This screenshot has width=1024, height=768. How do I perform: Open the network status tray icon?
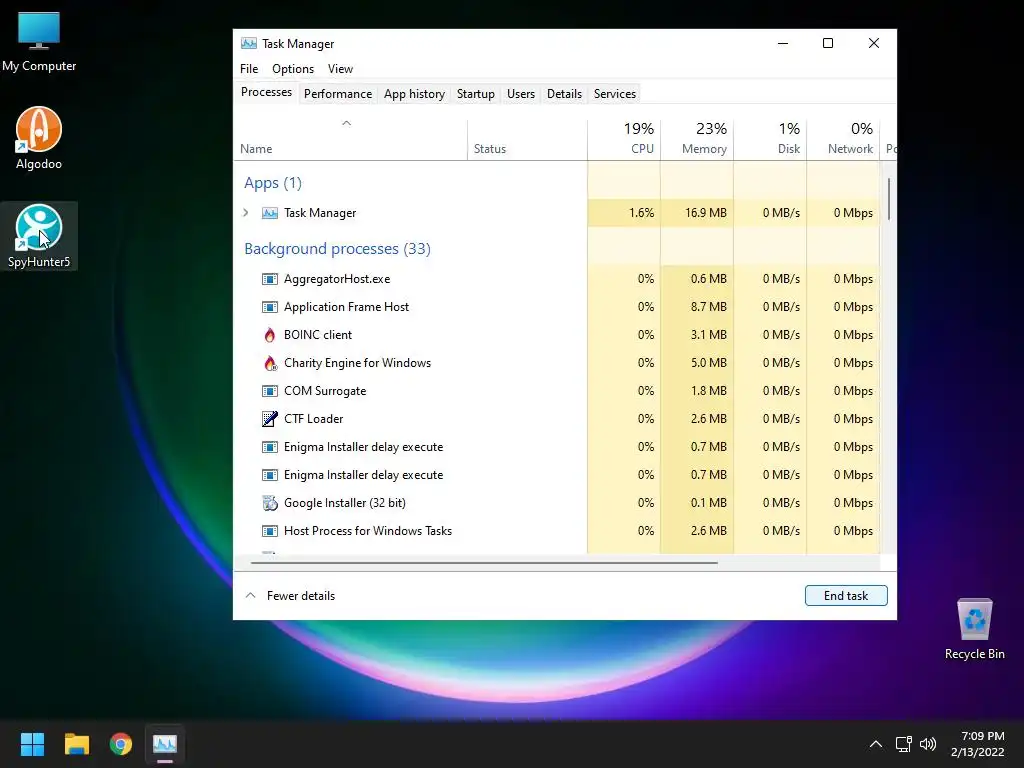pos(903,744)
